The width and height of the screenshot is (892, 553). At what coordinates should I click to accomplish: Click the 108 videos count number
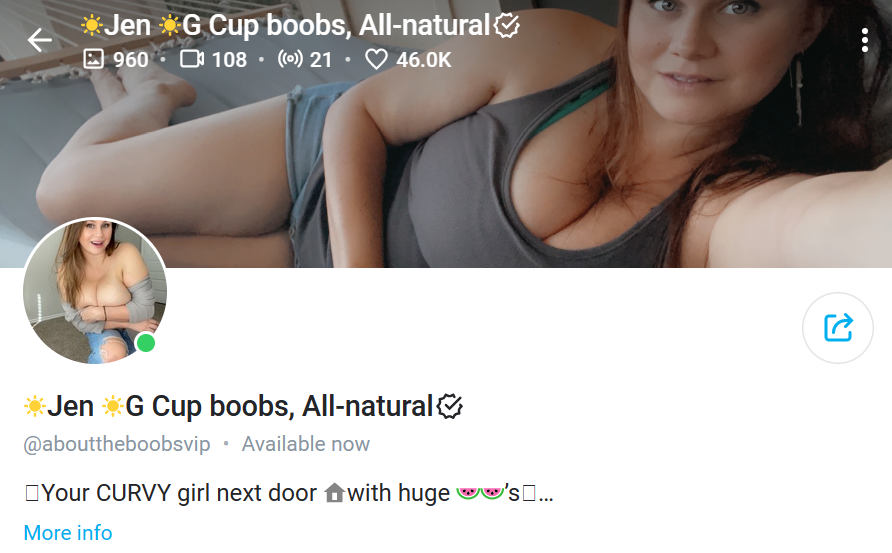coord(229,59)
